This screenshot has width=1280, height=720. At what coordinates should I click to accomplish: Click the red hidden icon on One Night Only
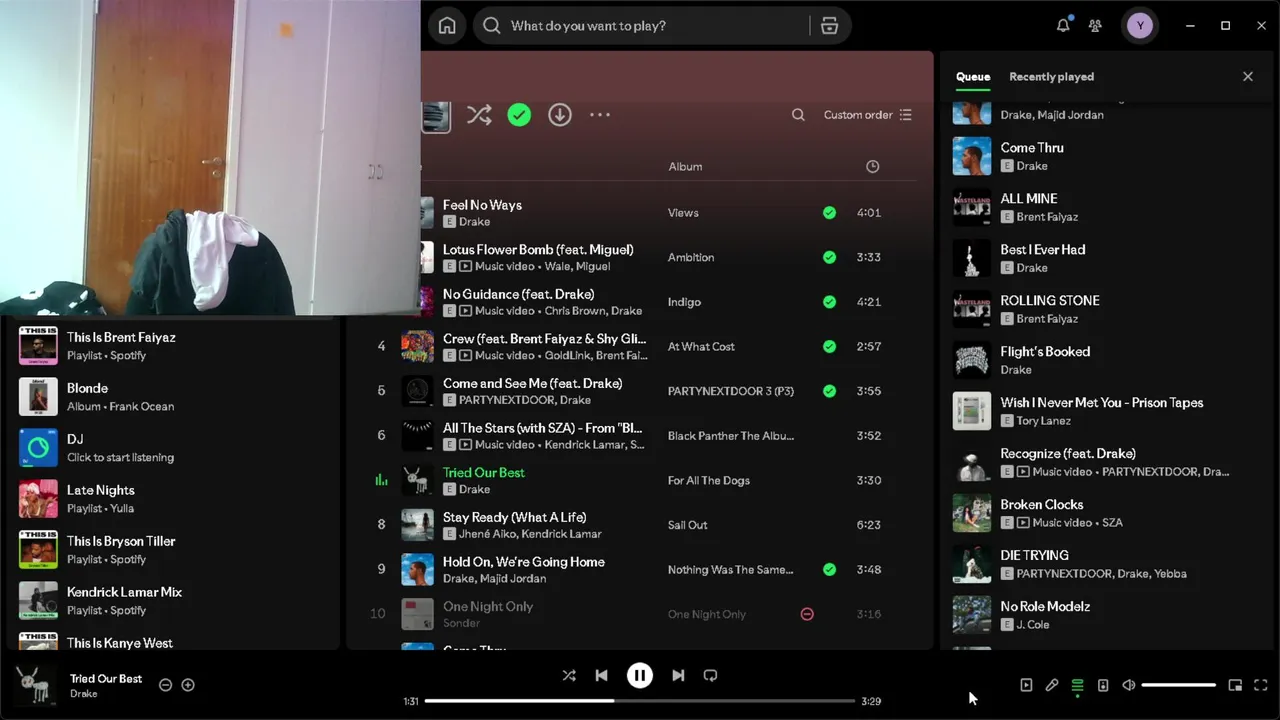(x=807, y=614)
